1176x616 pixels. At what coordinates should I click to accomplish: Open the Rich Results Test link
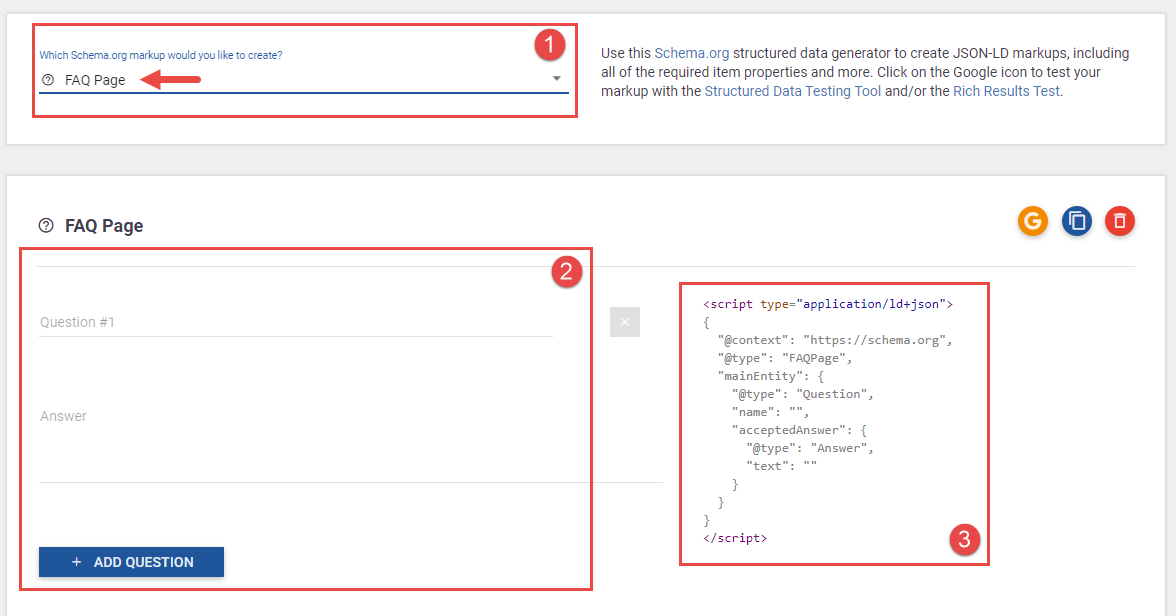pyautogui.click(x=1005, y=90)
